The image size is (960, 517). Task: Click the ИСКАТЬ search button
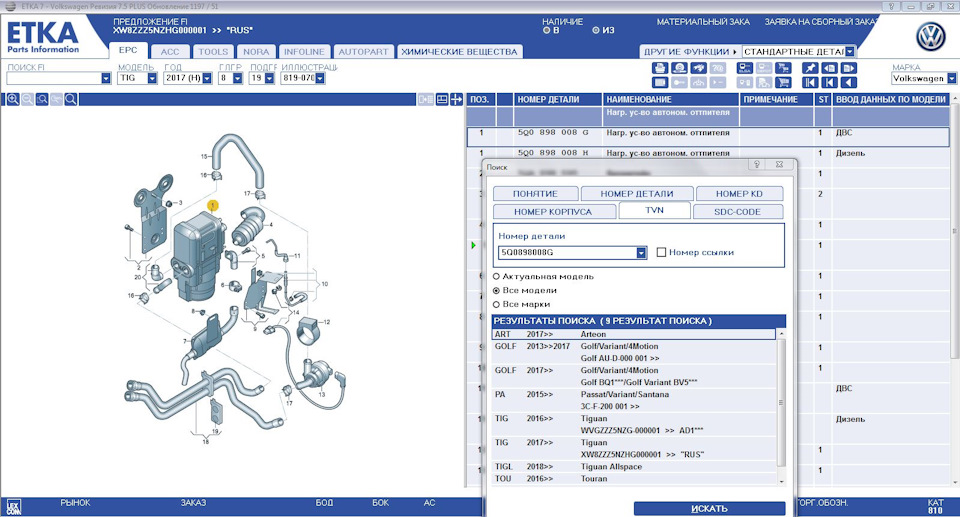(x=709, y=508)
